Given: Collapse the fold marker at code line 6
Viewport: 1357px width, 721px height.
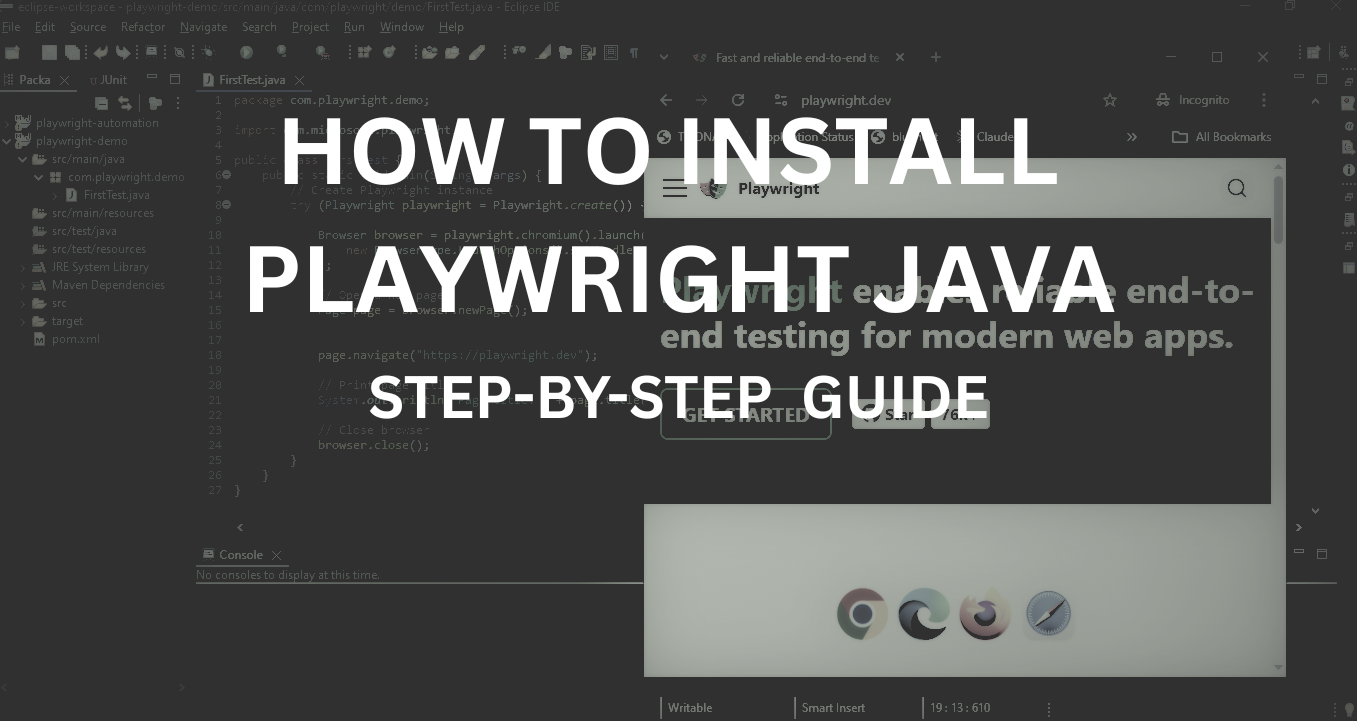Looking at the screenshot, I should pyautogui.click(x=226, y=175).
